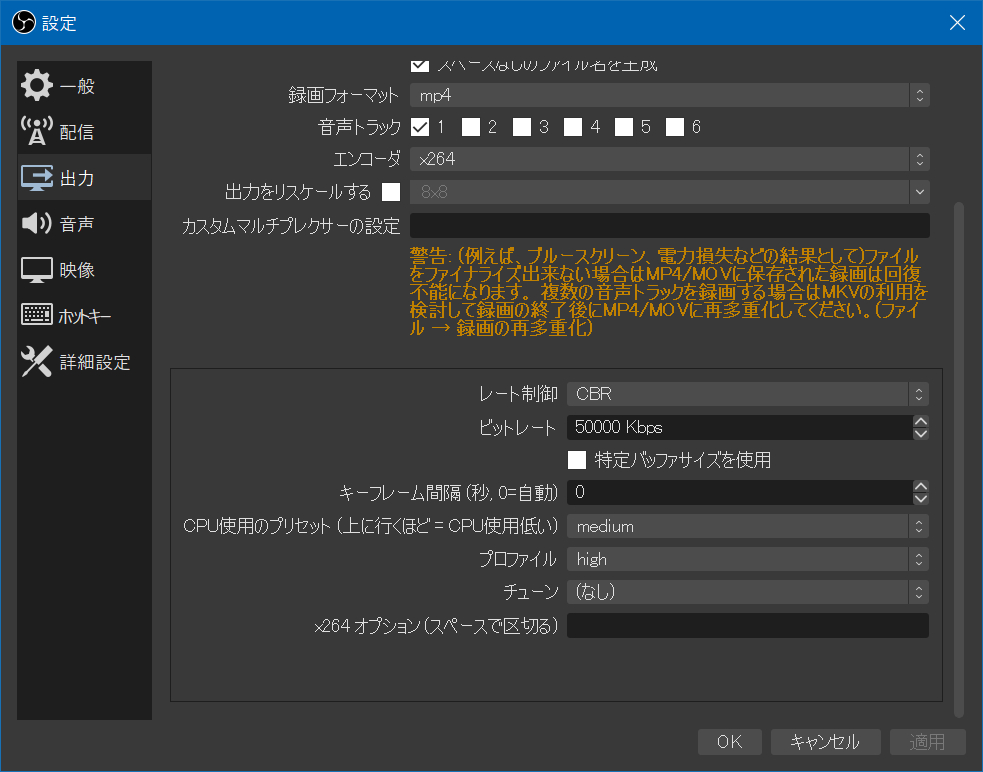The height and width of the screenshot is (772, 983).
Task: Uncheck audio track 1
Action: coord(420,127)
